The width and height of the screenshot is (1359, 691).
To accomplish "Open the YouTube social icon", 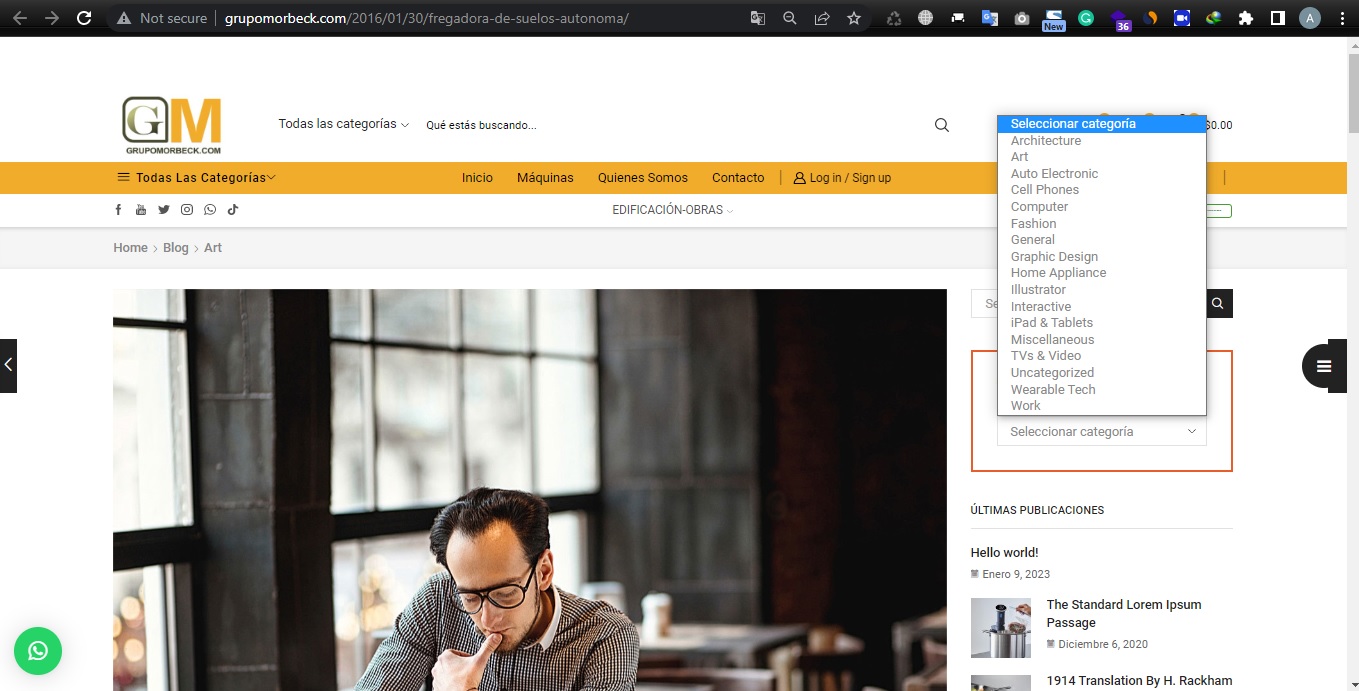I will tap(141, 210).
